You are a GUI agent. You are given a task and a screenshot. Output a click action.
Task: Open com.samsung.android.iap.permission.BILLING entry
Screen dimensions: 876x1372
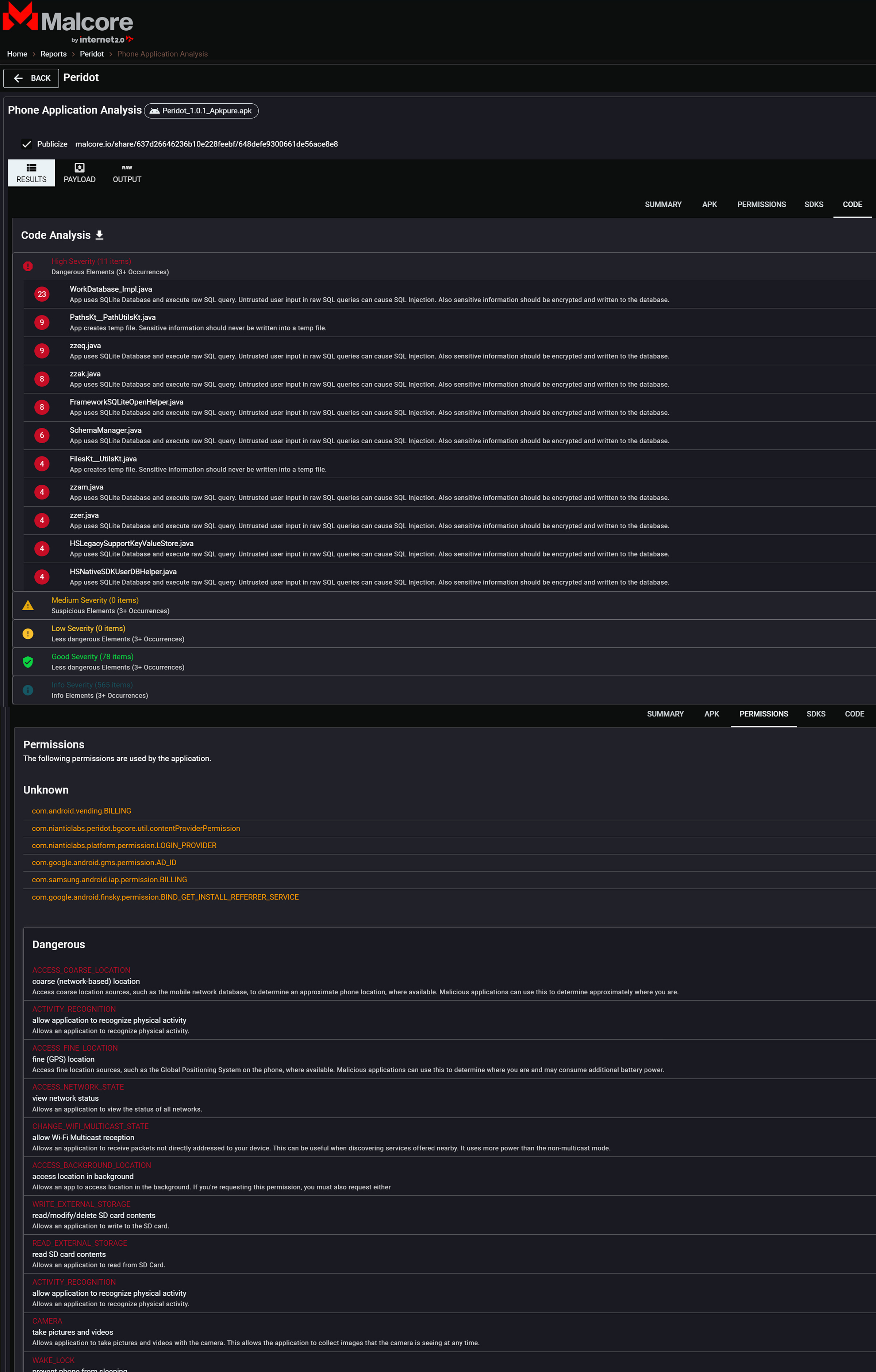pos(109,880)
